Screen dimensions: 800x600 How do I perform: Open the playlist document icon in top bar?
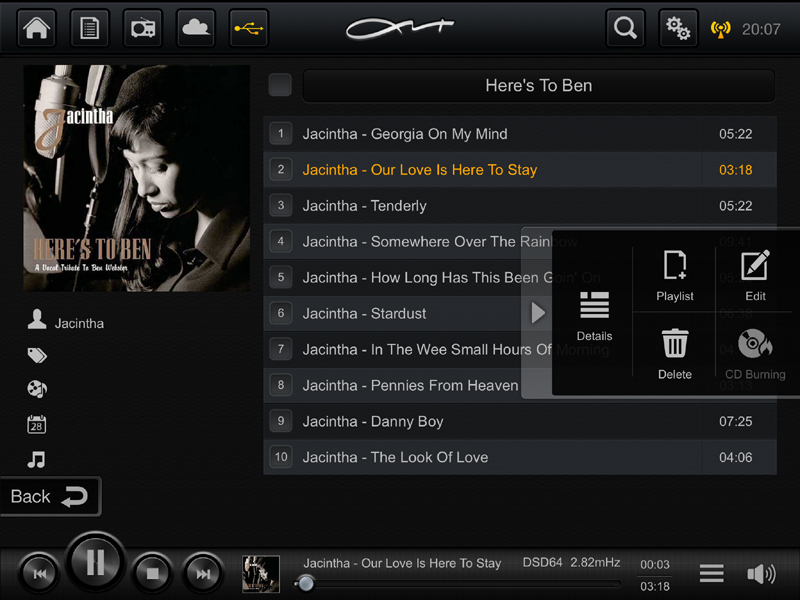(89, 28)
